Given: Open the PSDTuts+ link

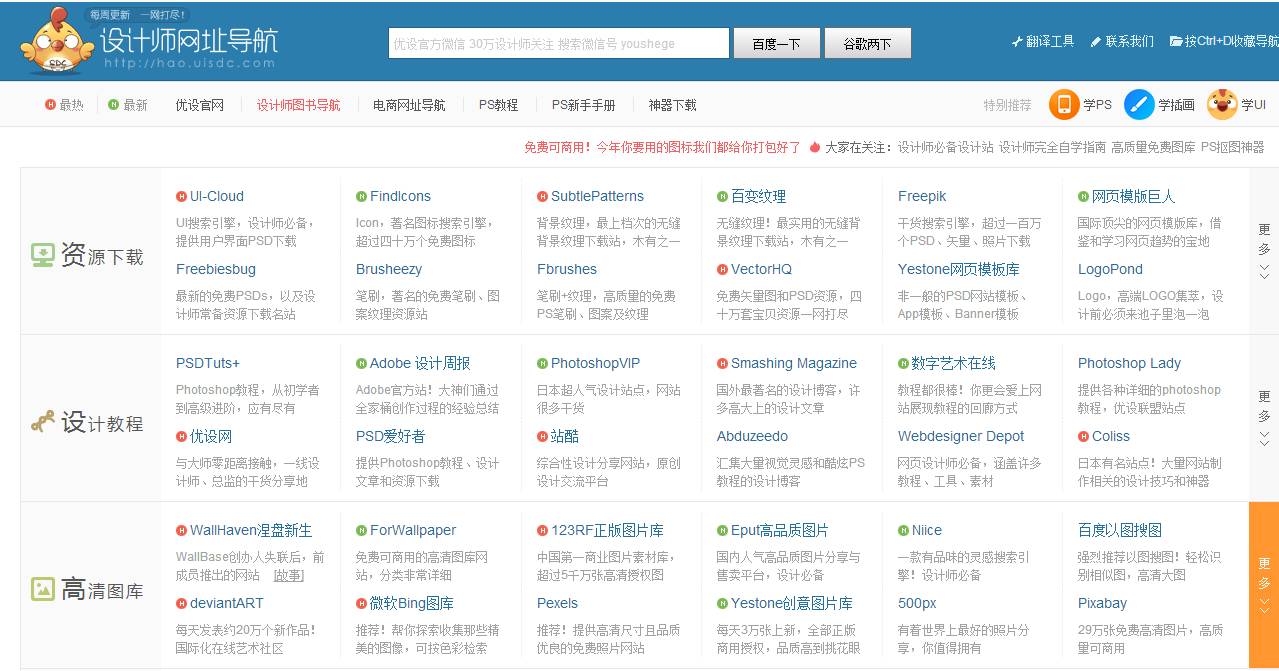Looking at the screenshot, I should click(208, 364).
